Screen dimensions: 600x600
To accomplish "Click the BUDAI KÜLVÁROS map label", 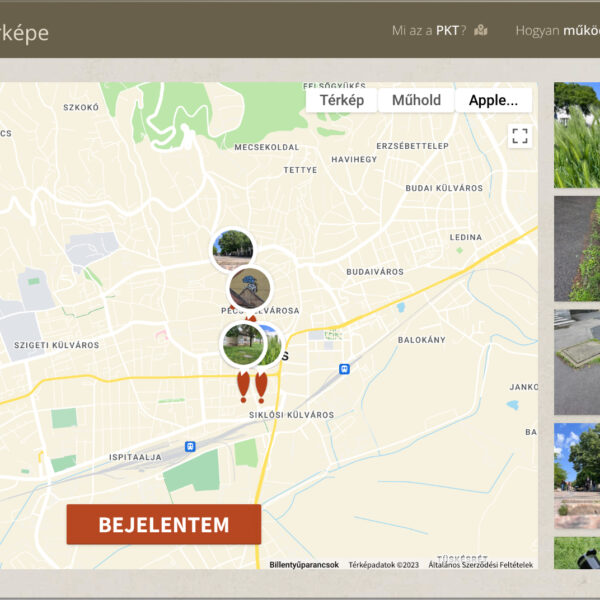I will coord(444,188).
